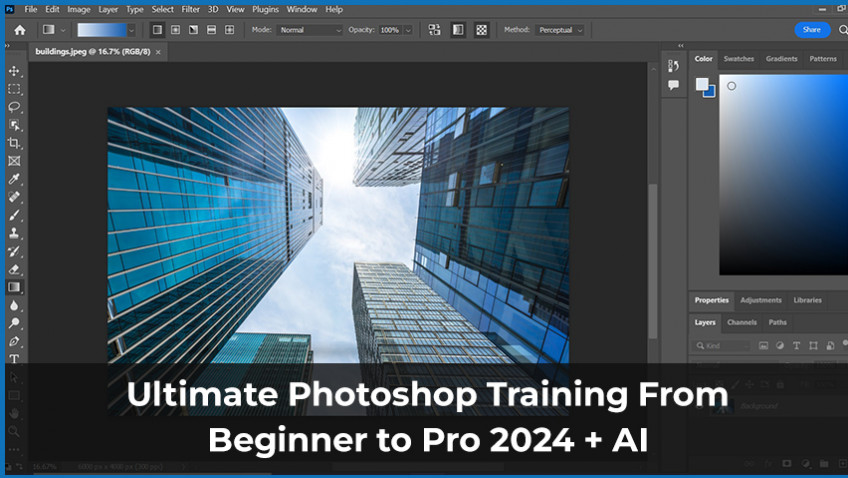Select the Brush tool
The width and height of the screenshot is (848, 478).
click(14, 215)
